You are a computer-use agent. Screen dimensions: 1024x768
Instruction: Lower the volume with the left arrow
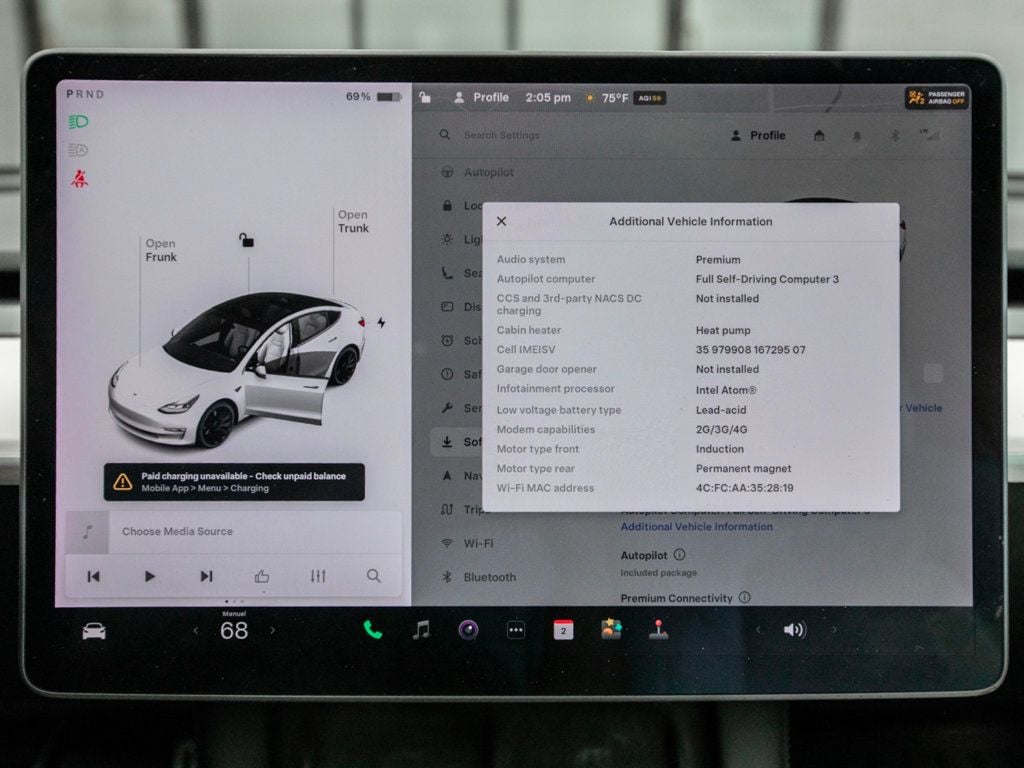[x=758, y=630]
